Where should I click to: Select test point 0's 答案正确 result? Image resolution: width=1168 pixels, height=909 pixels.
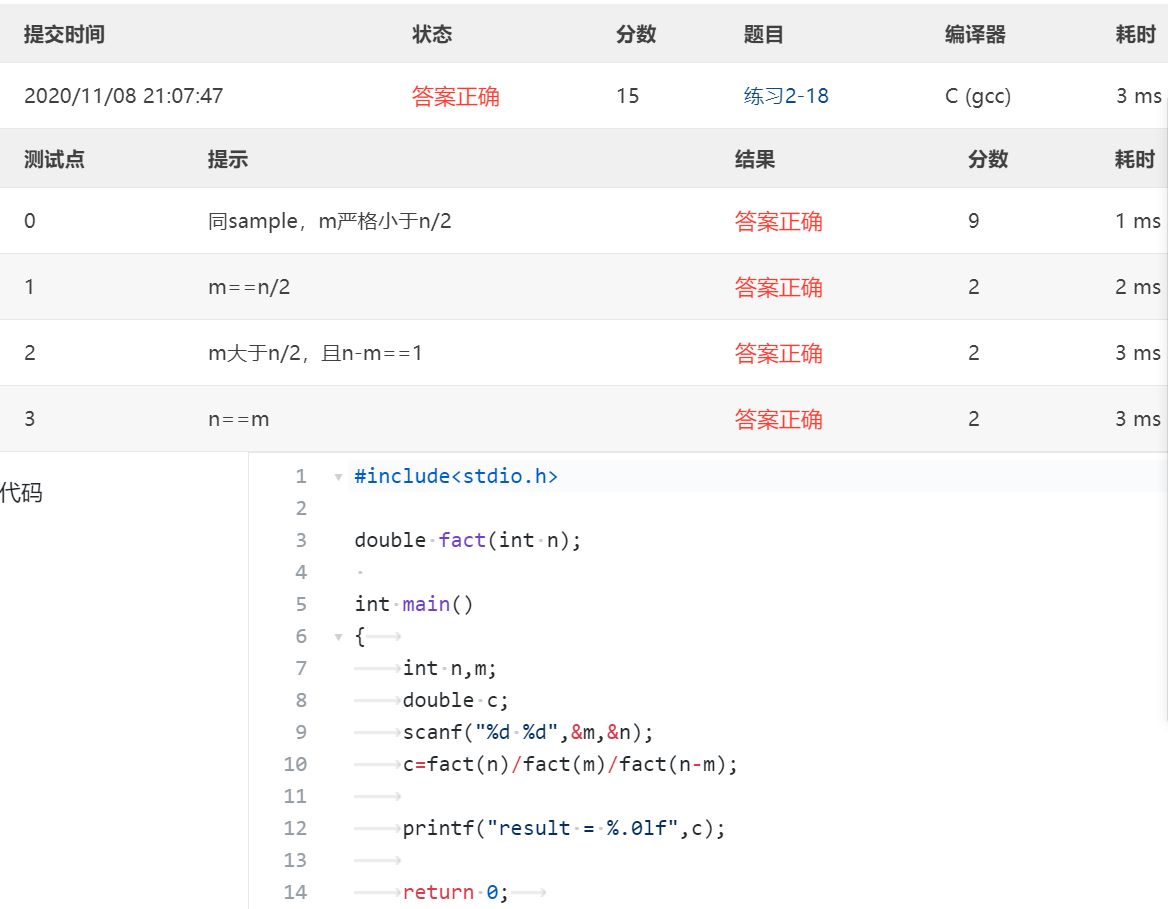tap(778, 221)
